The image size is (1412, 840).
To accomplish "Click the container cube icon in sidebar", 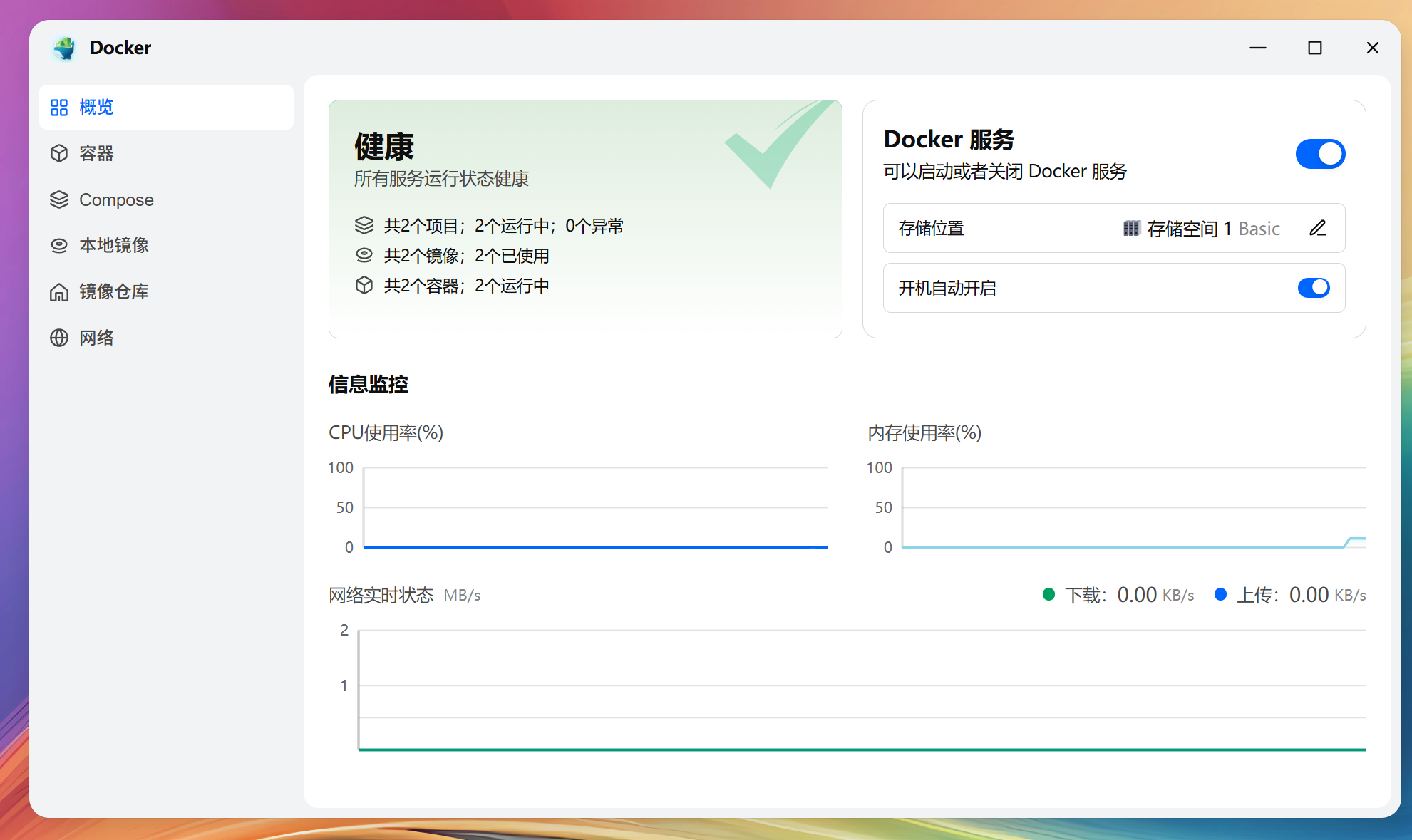I will point(59,153).
